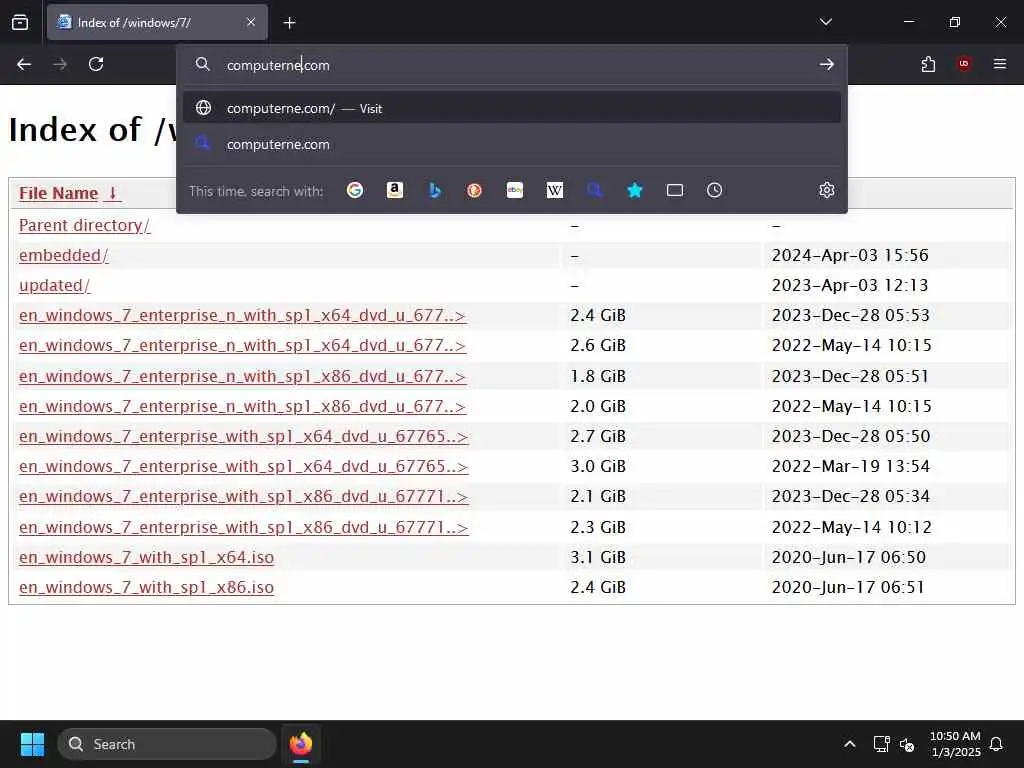Download enterprise x86 file sized 2.3 GiB
The width and height of the screenshot is (1024, 768).
pyautogui.click(x=244, y=527)
